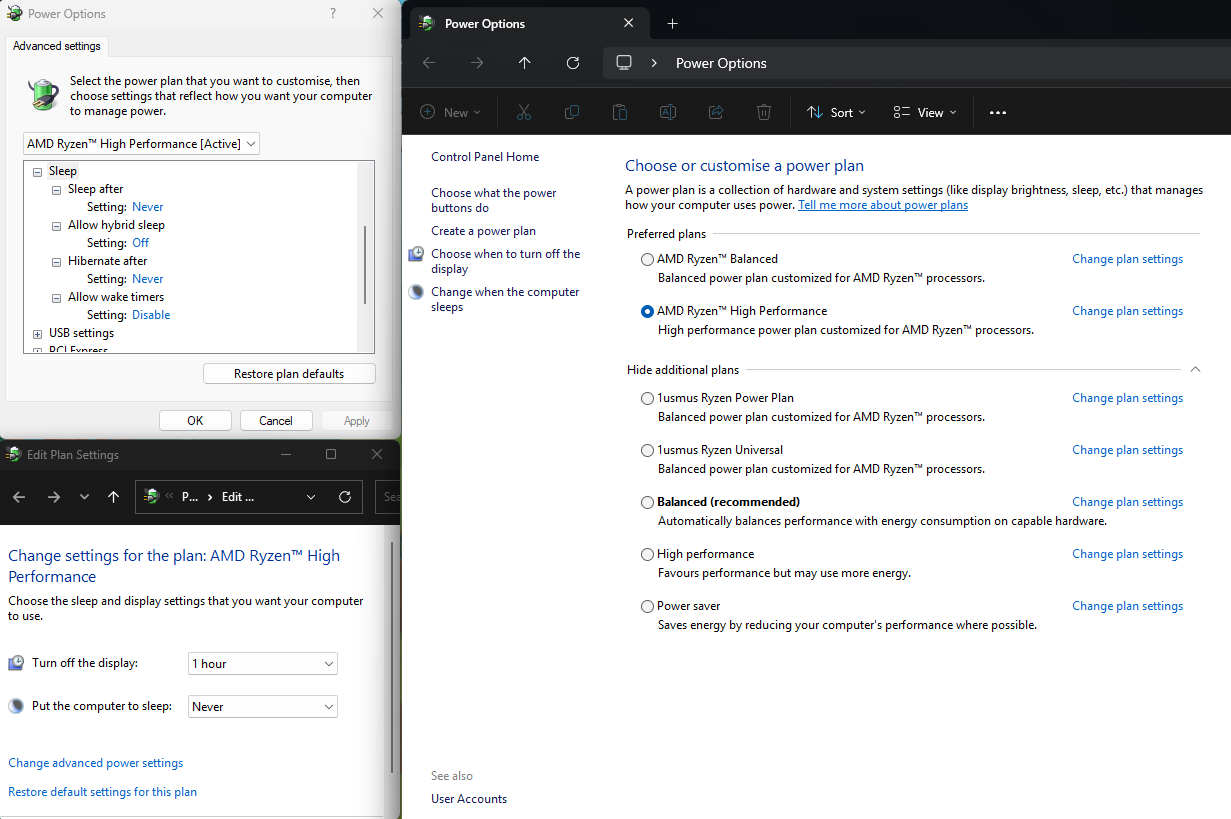
Task: Click the Turn off the display monitor icon
Action: (16, 663)
